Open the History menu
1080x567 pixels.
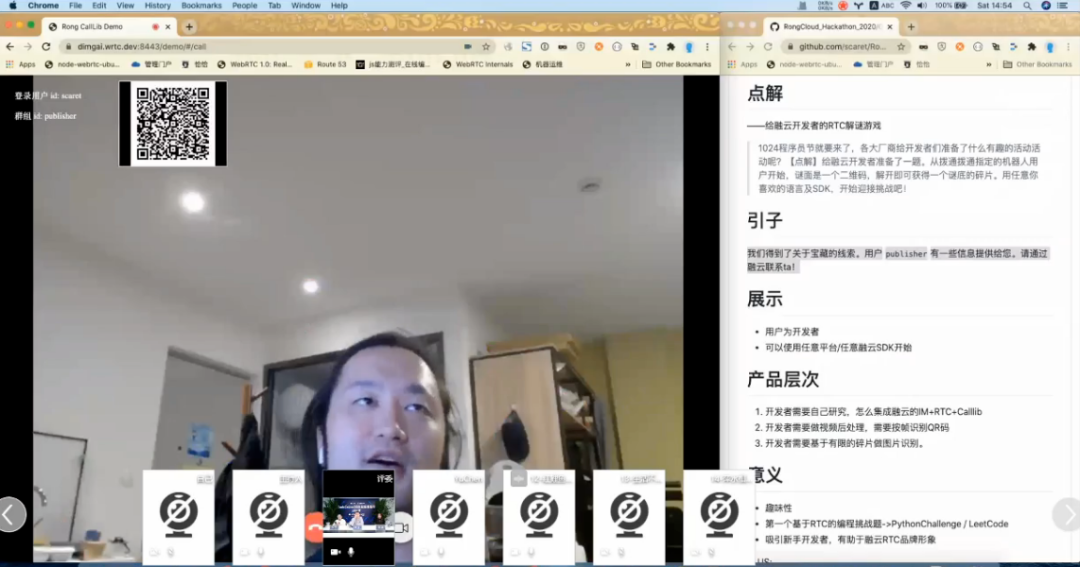click(x=157, y=6)
